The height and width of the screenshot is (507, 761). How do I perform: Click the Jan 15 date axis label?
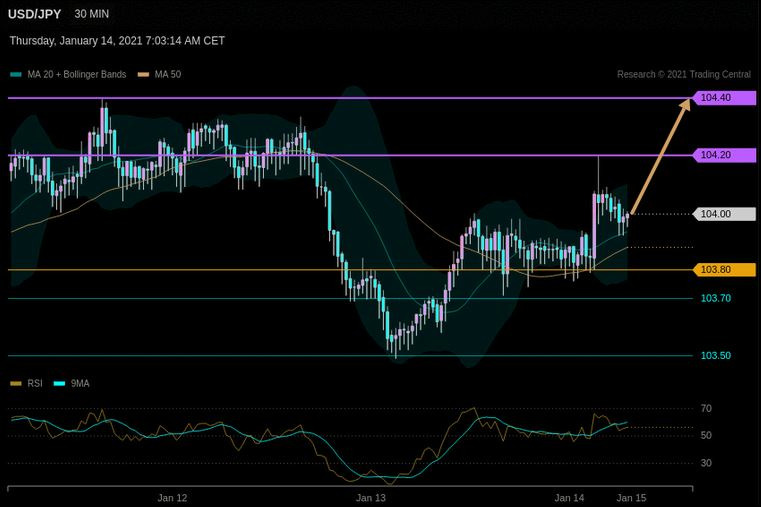click(x=631, y=498)
